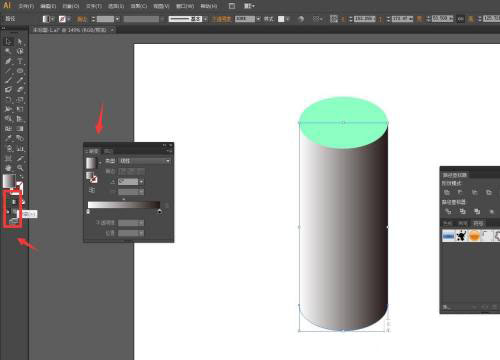Click the reverse gradient icon in Gradient panel
This screenshot has width=500, height=360.
[x=92, y=190]
